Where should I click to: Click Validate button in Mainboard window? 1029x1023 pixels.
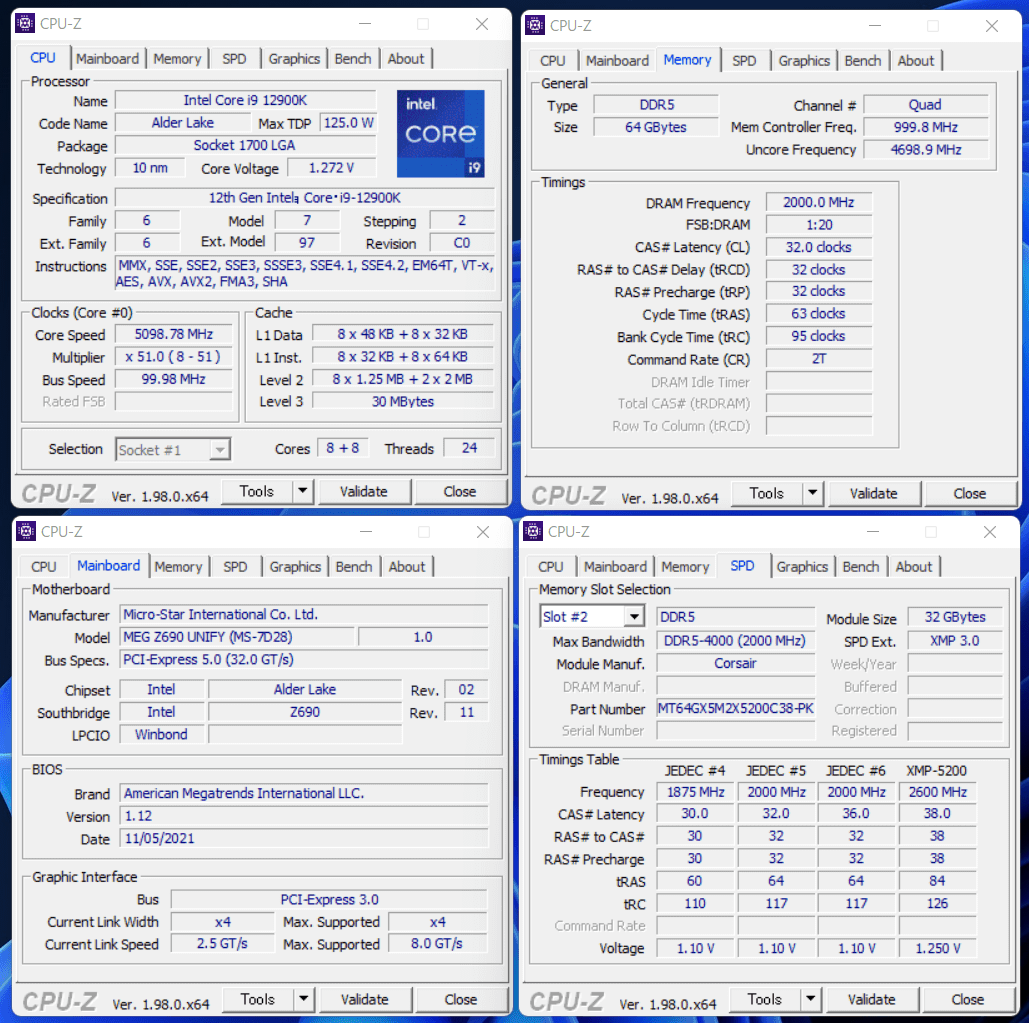365,999
